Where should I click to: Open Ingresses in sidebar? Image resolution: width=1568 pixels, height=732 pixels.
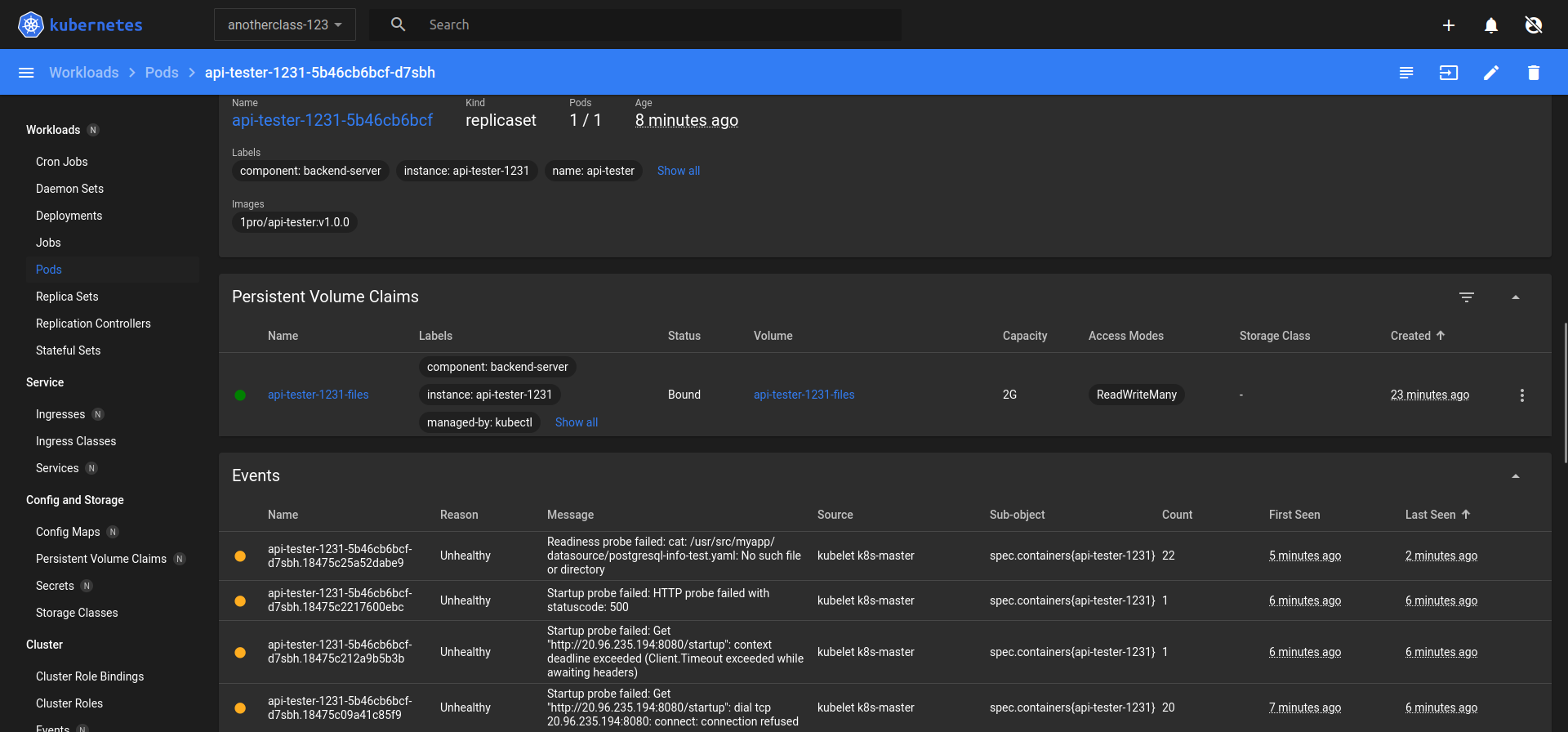point(60,414)
